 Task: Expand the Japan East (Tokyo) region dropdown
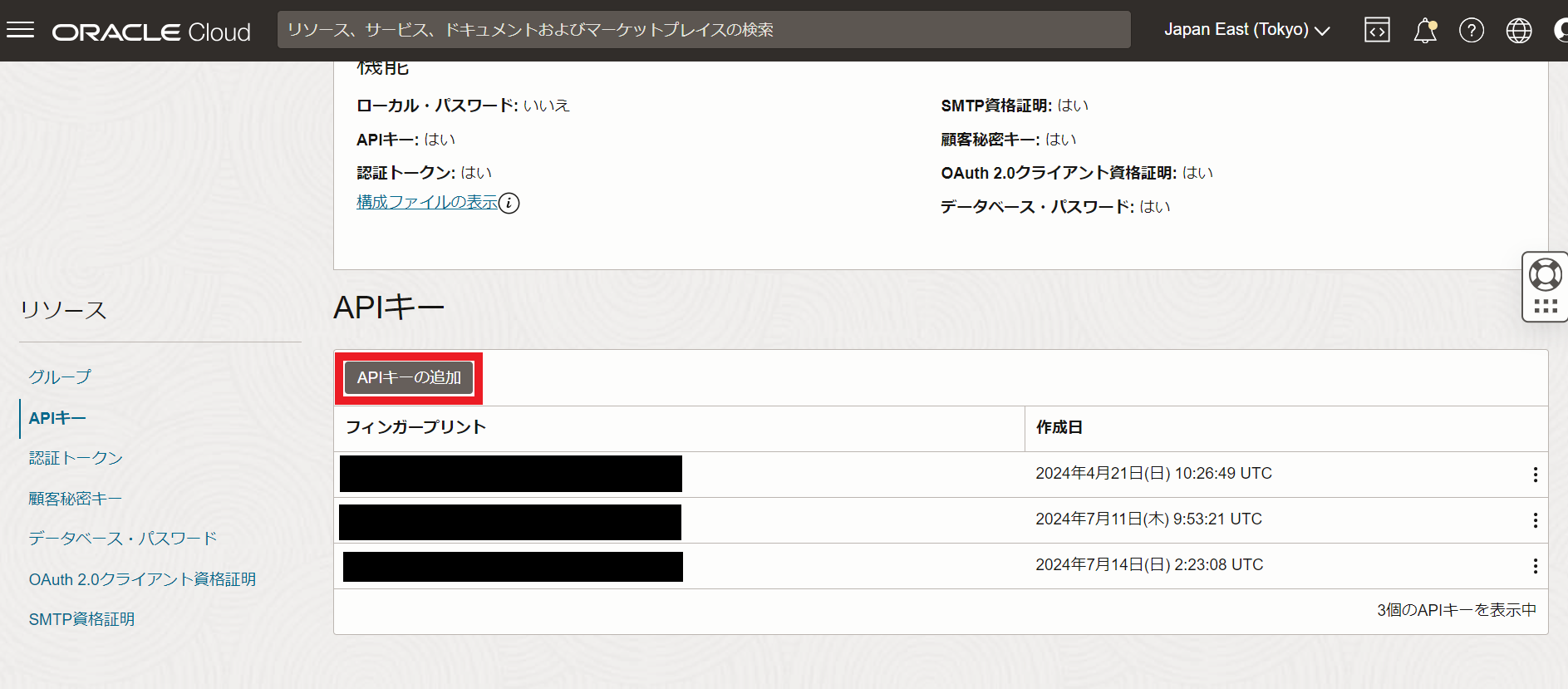pyautogui.click(x=1246, y=30)
